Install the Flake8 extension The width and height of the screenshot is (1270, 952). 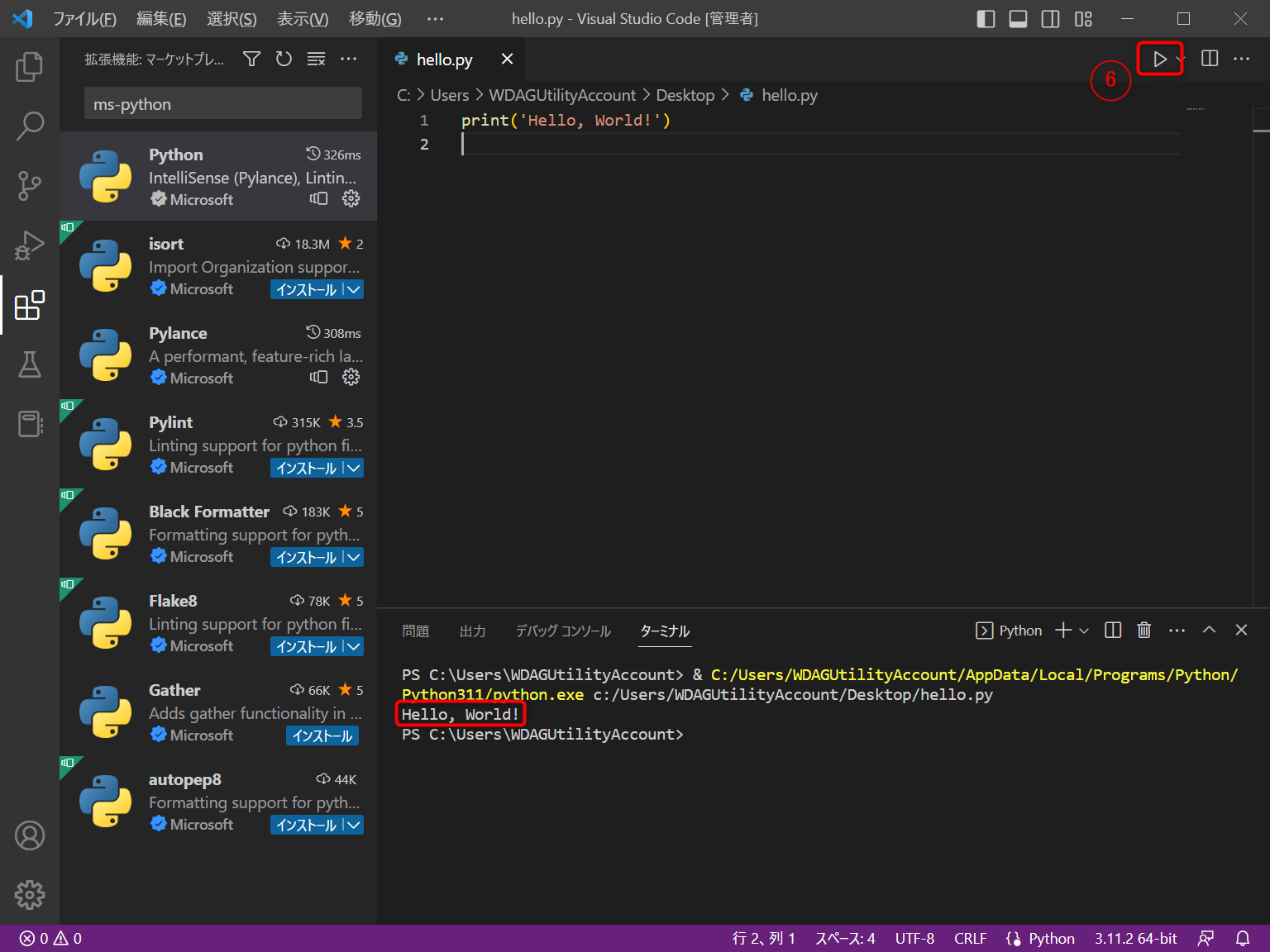[306, 646]
